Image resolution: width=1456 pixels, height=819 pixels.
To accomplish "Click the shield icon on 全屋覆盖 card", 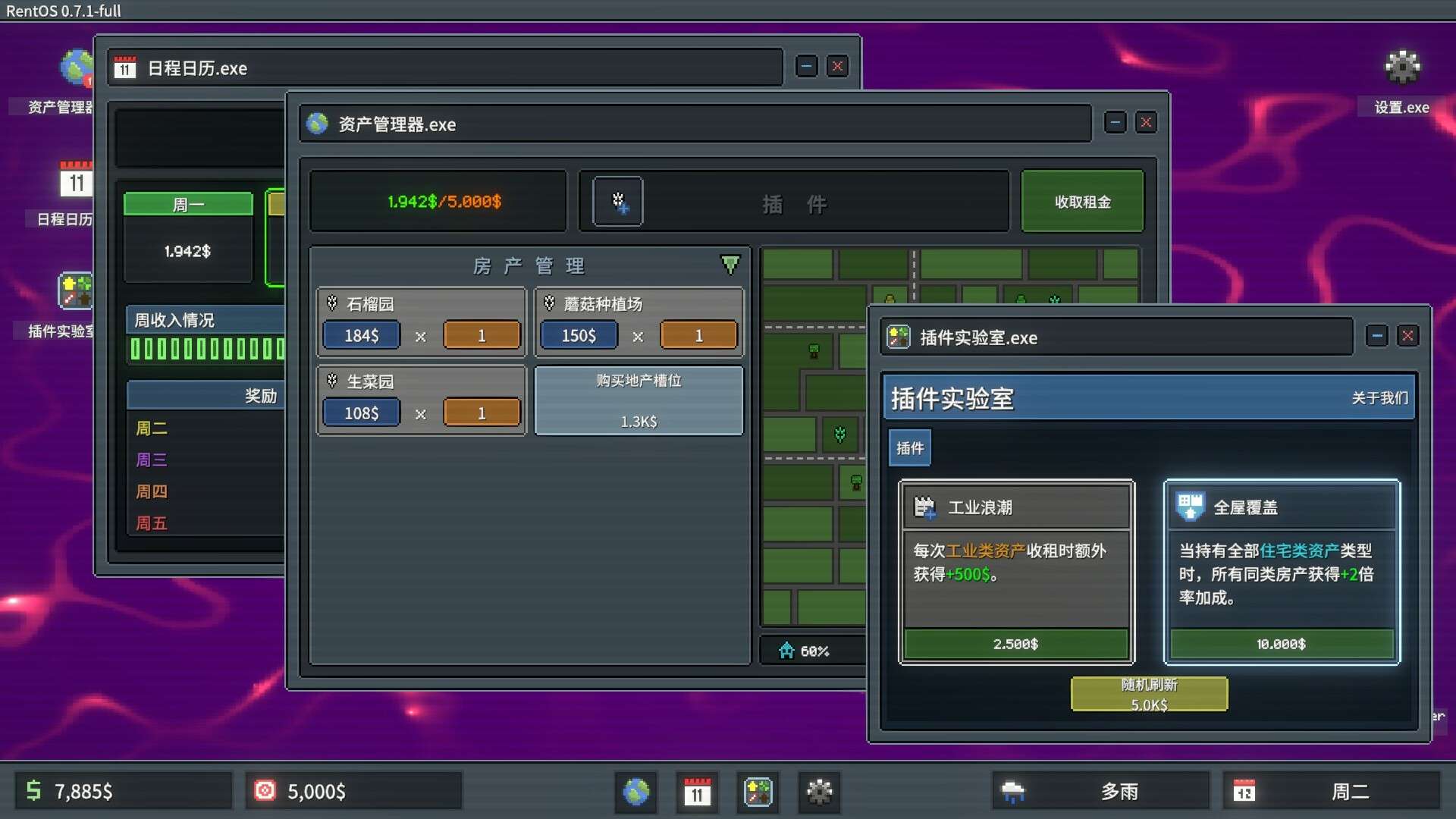I will point(1189,507).
